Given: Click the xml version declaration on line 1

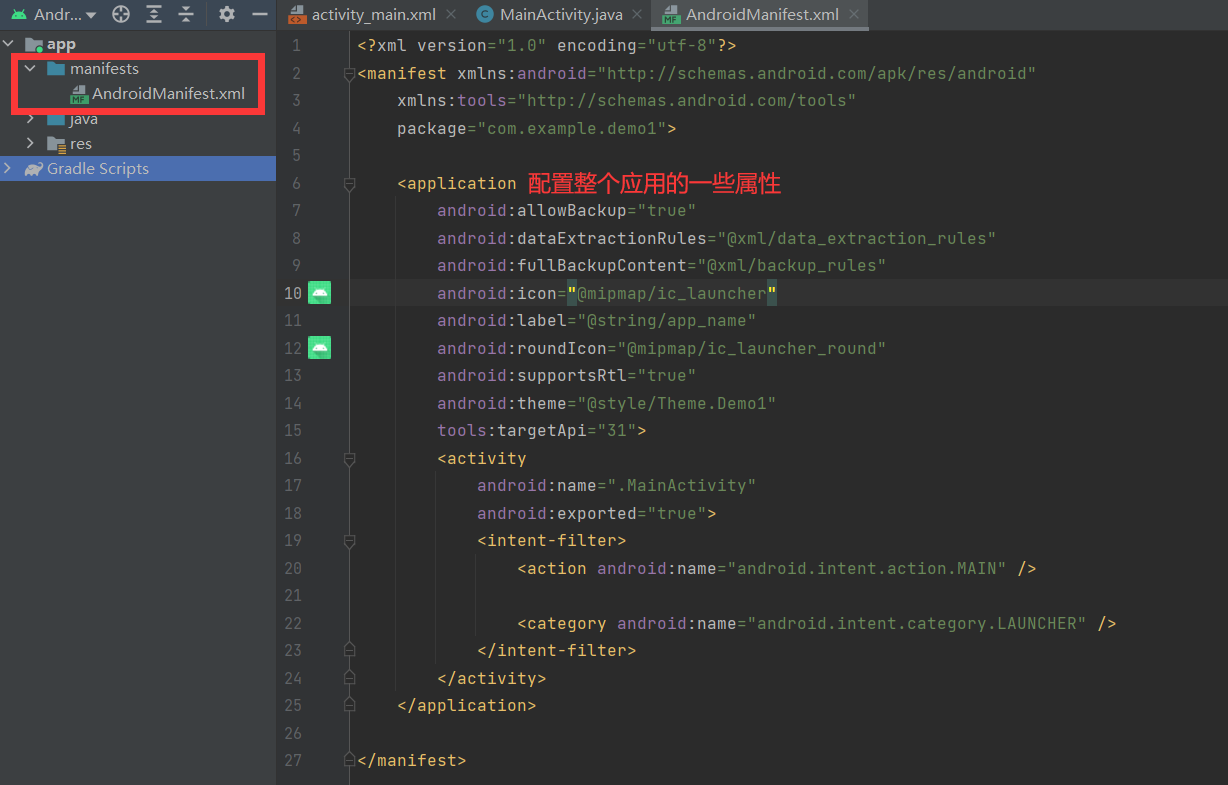Looking at the screenshot, I should (547, 46).
